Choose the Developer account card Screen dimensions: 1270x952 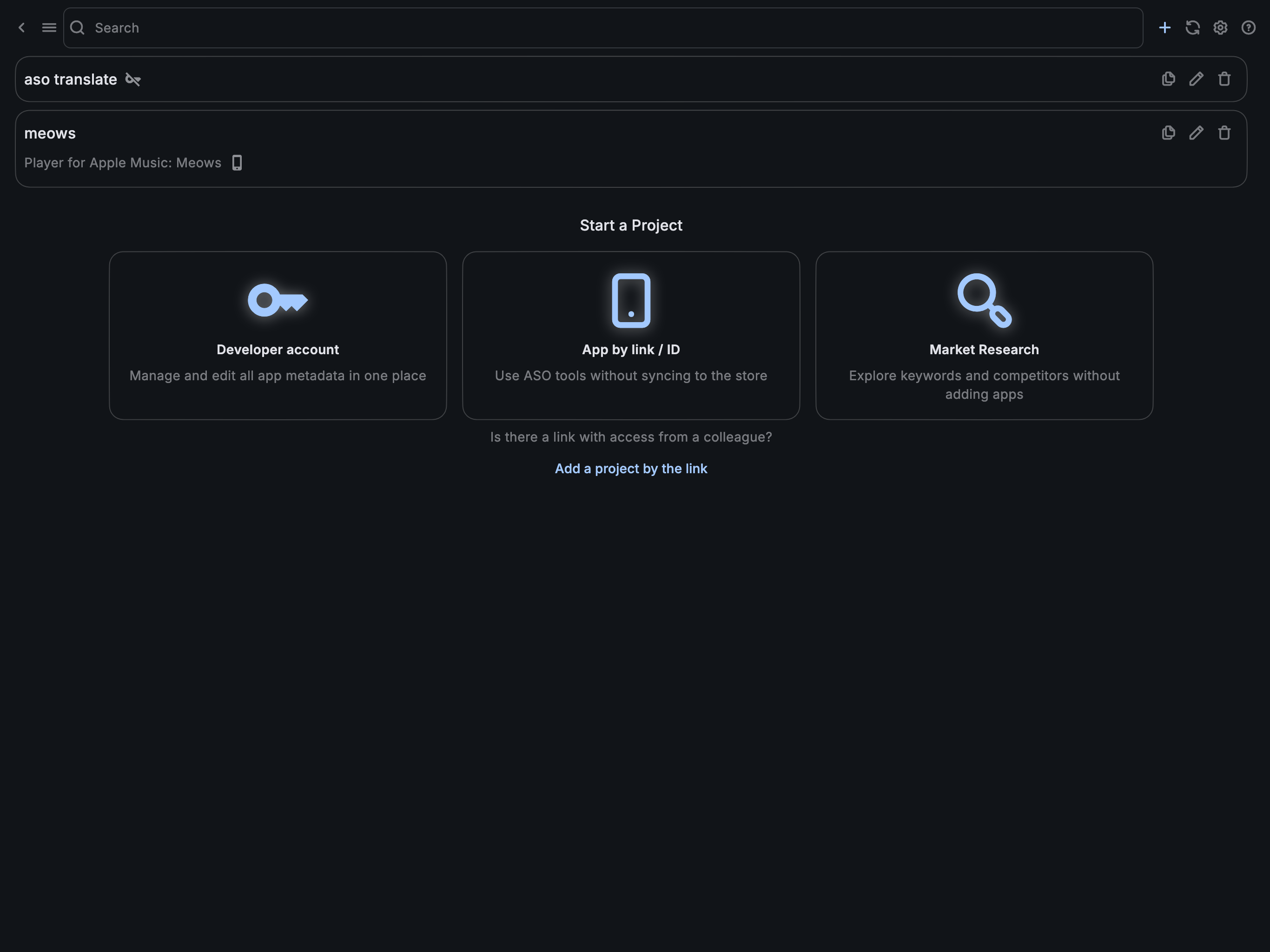tap(278, 335)
